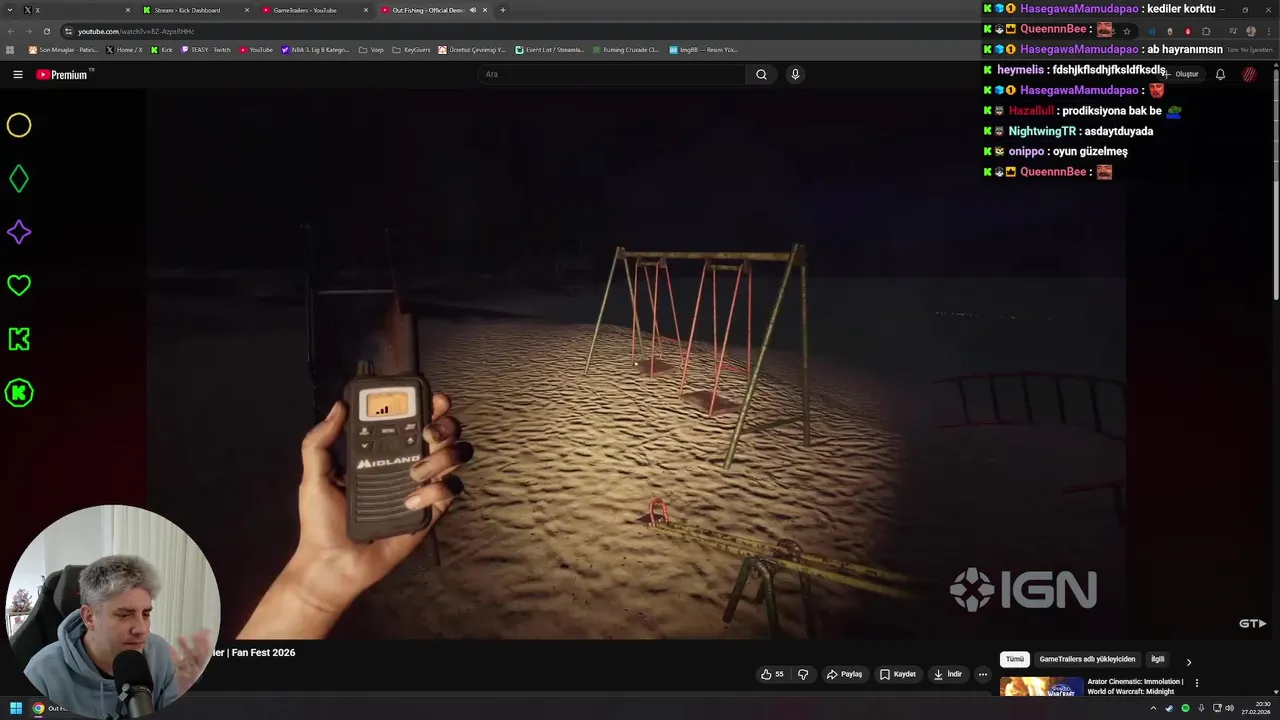Click the yellow circle overlay icon
This screenshot has width=1280, height=720.
[x=19, y=125]
